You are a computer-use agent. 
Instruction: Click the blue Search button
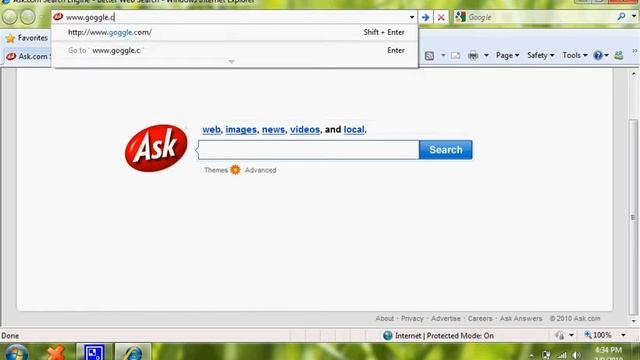445,150
